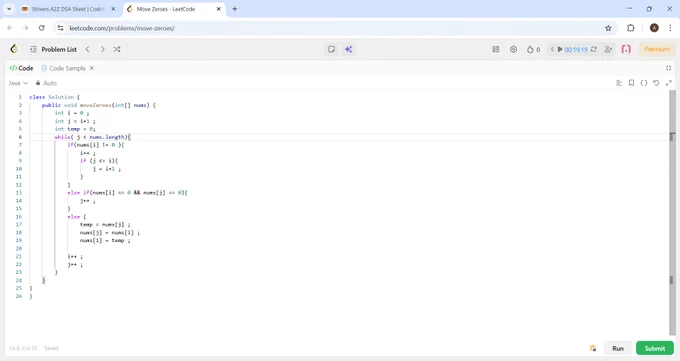680x361 pixels.
Task: Open the icon beside Run
Action: click(x=593, y=348)
